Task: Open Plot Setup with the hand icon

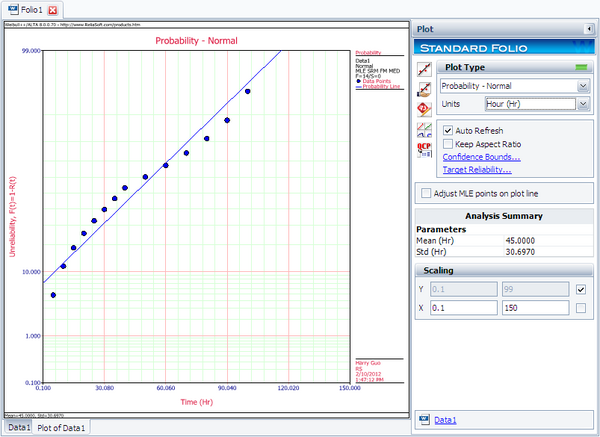Action: point(424,90)
